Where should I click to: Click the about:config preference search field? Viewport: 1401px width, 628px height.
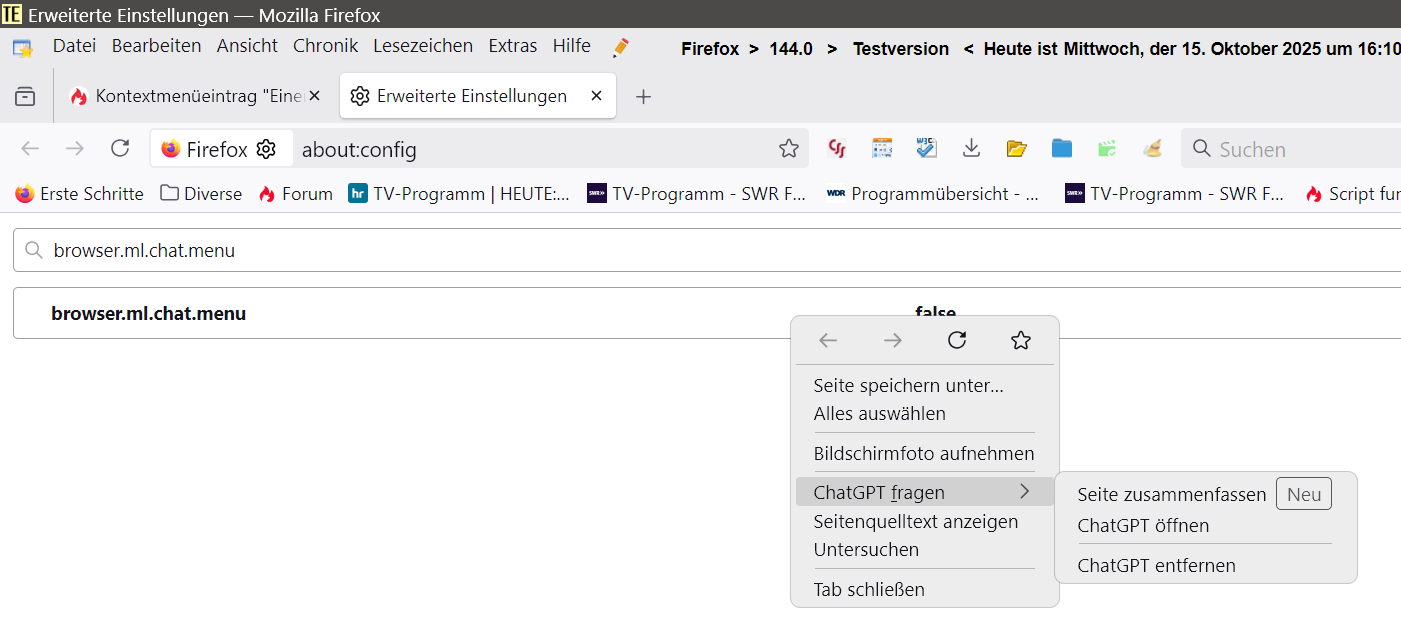coord(700,251)
